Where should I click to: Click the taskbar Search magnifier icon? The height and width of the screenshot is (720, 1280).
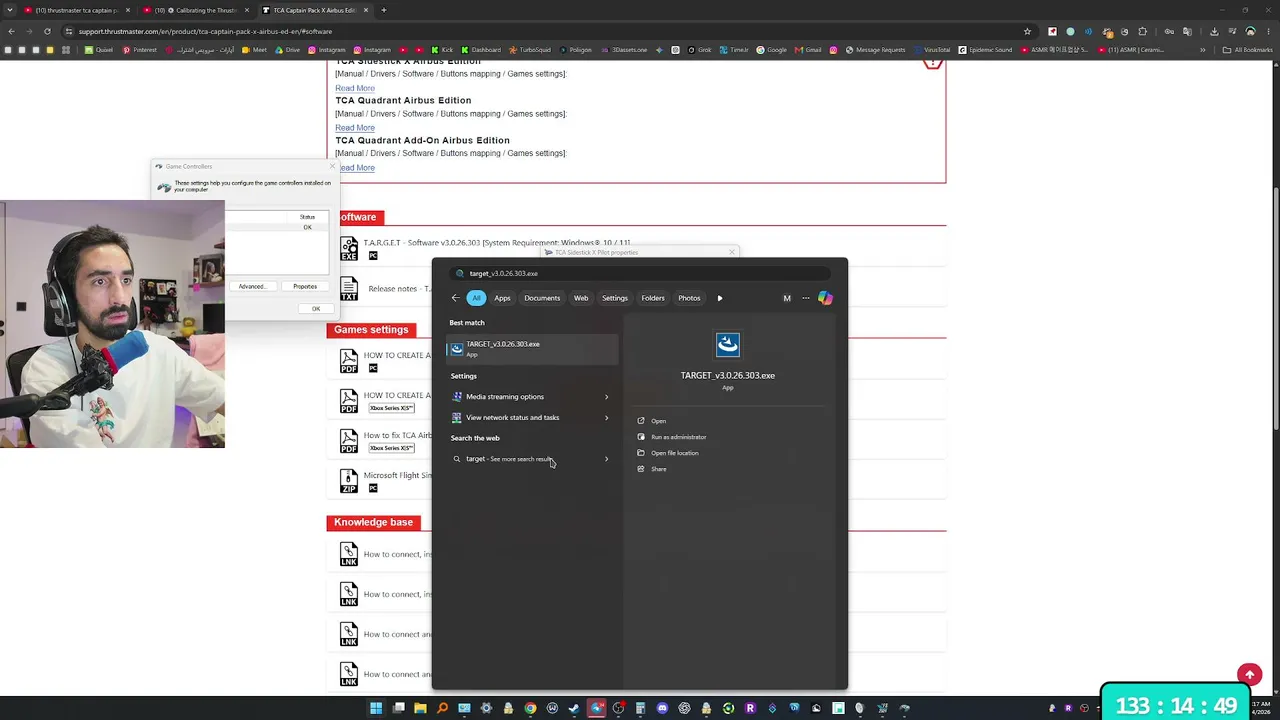pyautogui.click(x=442, y=708)
